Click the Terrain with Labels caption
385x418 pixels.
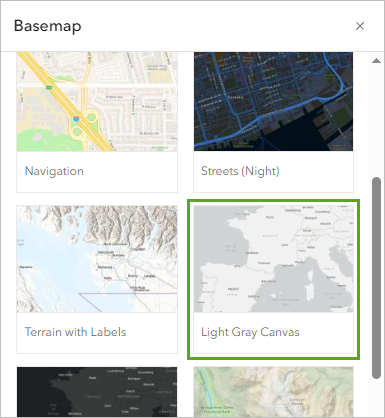click(76, 332)
